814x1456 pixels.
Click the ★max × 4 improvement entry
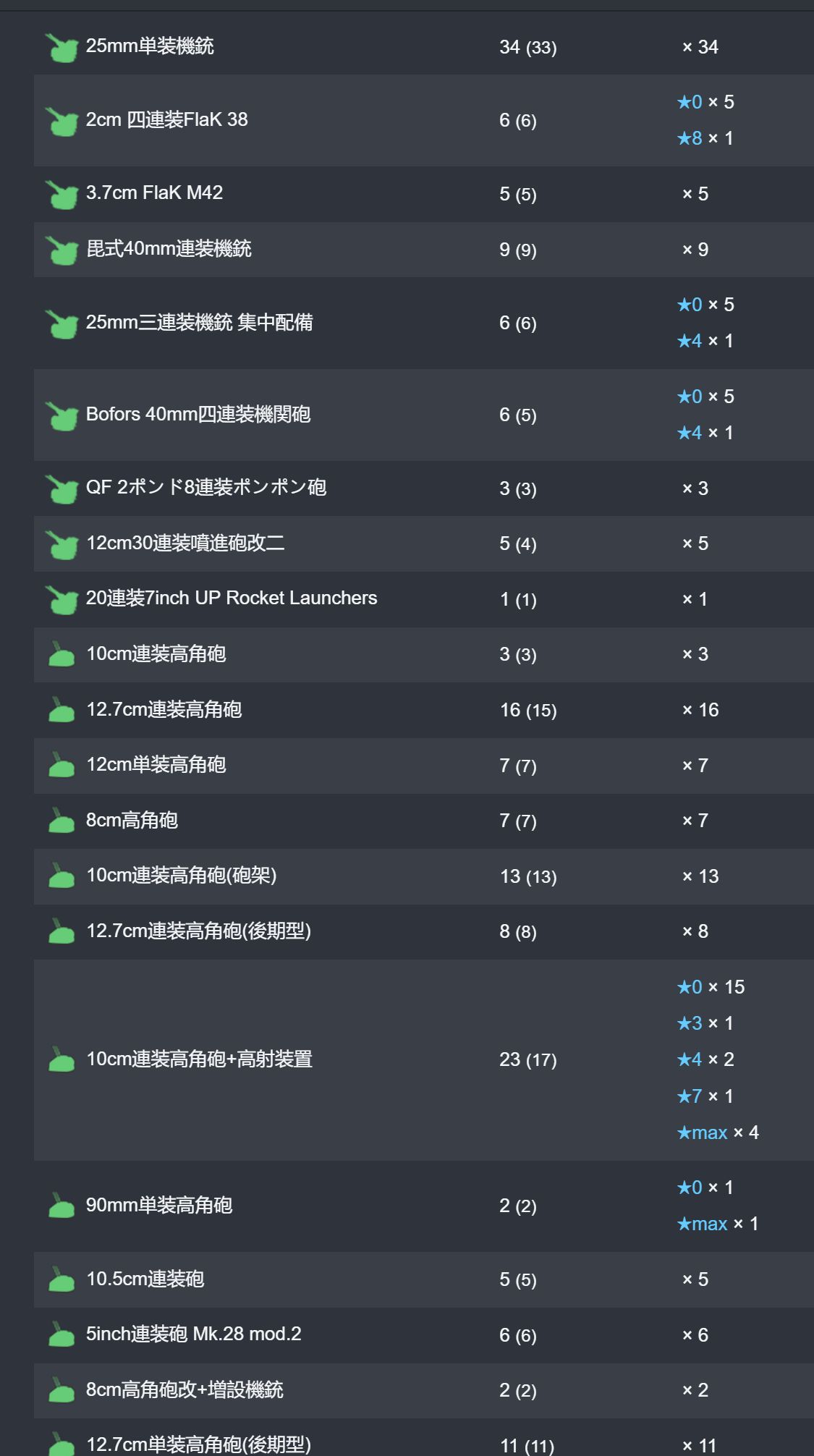pyautogui.click(x=717, y=1133)
